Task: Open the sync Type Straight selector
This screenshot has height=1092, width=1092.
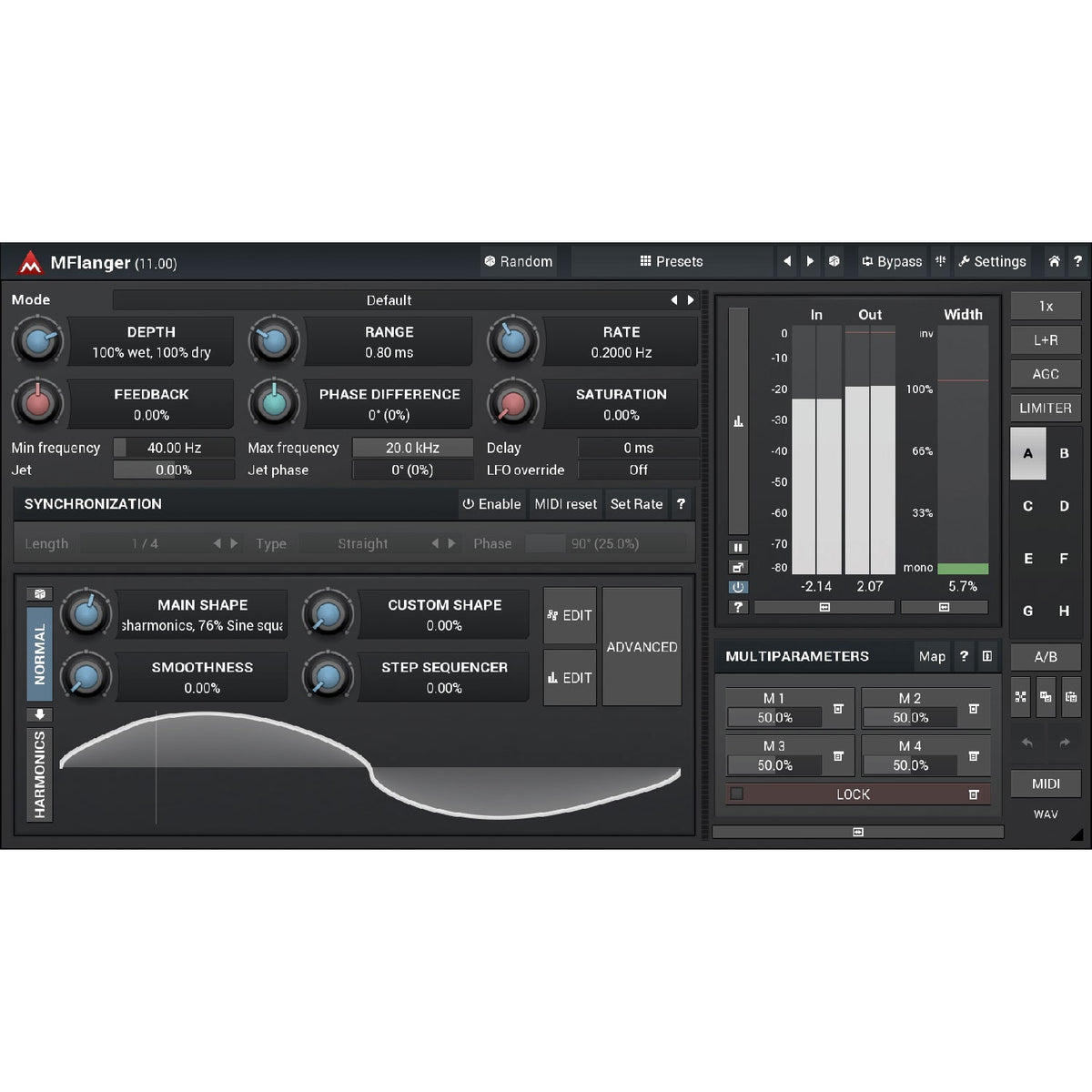Action: coord(380,543)
